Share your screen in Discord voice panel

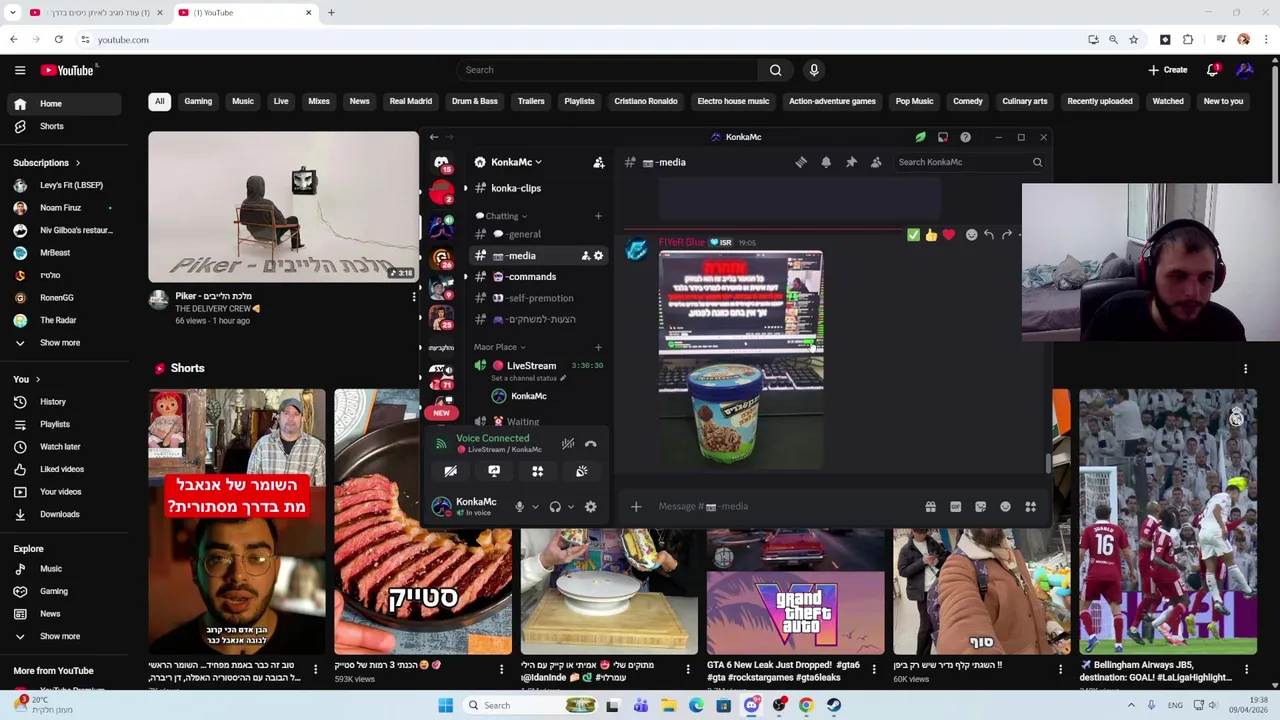click(494, 471)
